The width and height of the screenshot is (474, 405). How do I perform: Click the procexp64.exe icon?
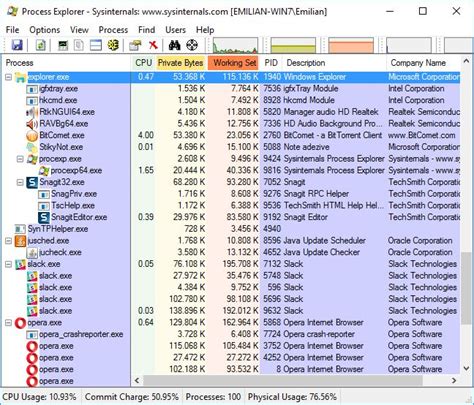pyautogui.click(x=44, y=171)
